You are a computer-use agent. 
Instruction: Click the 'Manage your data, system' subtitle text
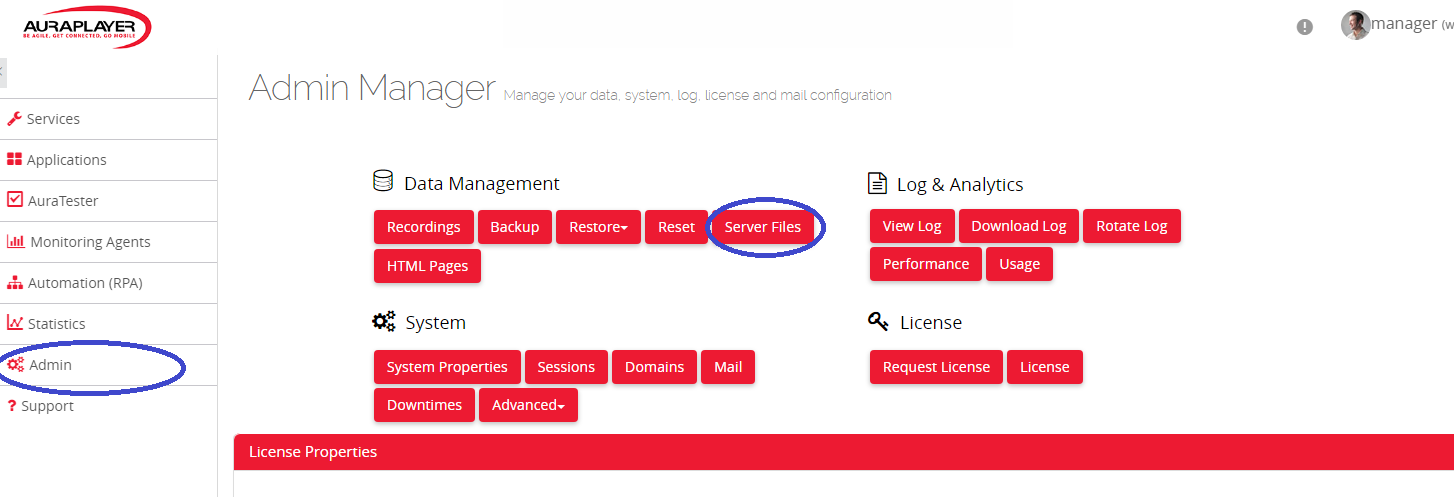tap(698, 96)
